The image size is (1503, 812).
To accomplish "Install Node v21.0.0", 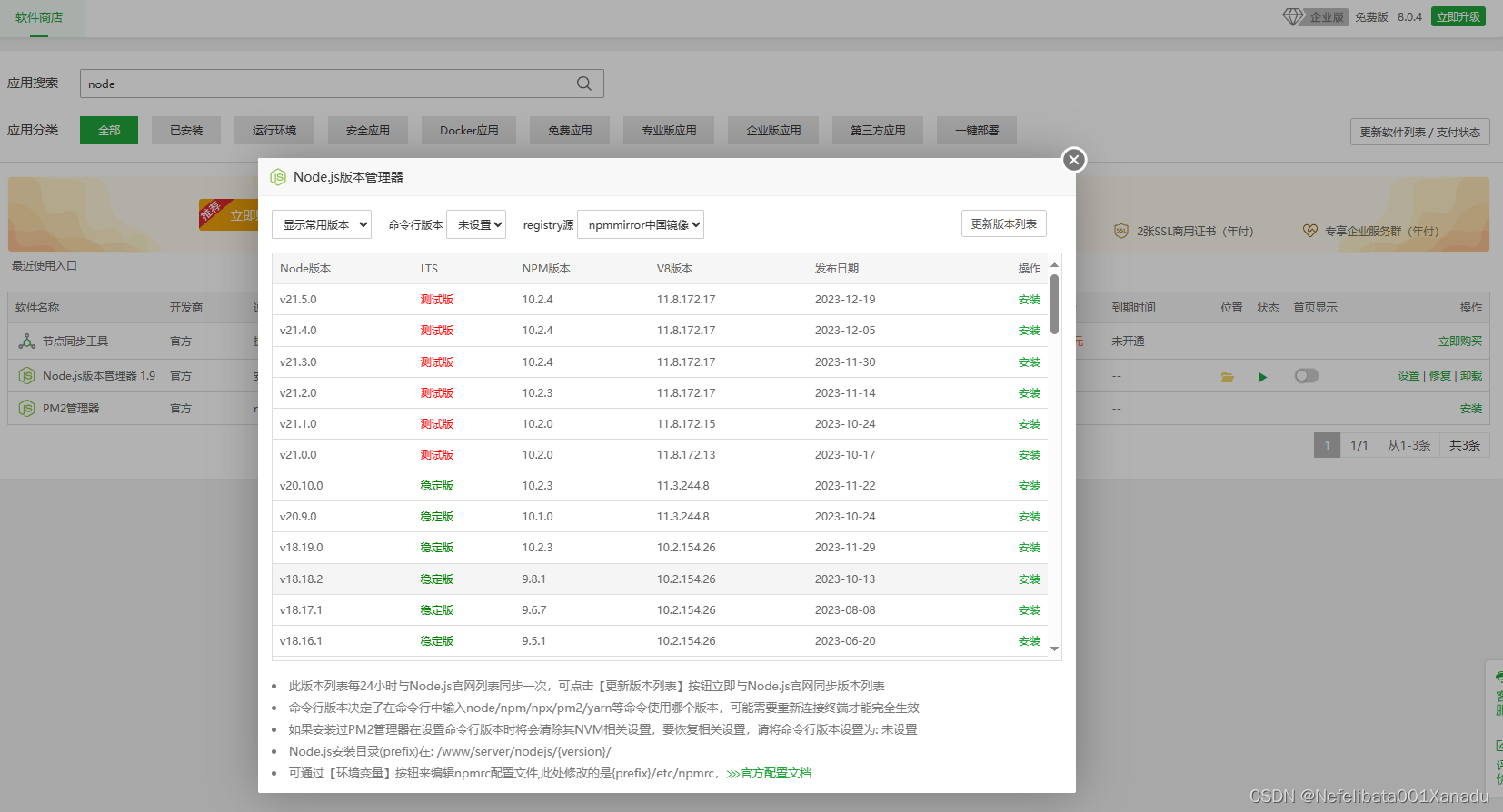I will point(1030,455).
